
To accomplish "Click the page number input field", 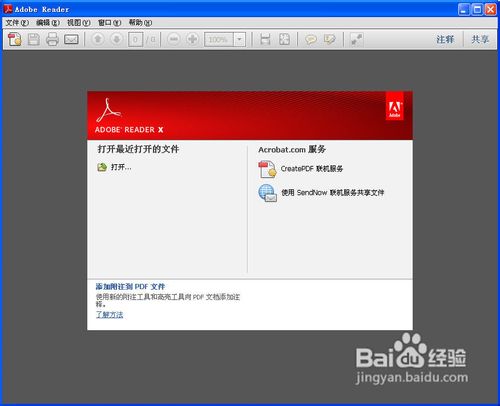I will click(135, 39).
